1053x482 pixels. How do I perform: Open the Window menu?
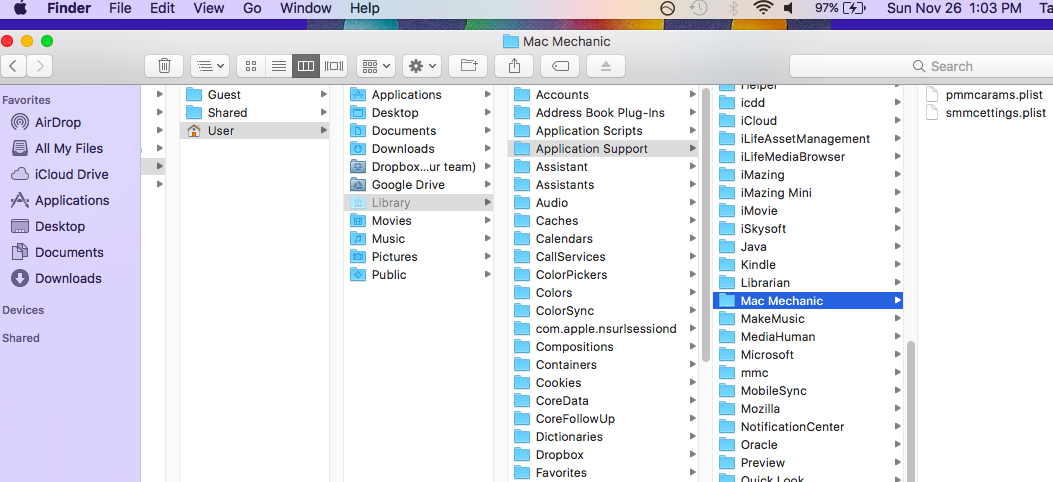click(306, 9)
